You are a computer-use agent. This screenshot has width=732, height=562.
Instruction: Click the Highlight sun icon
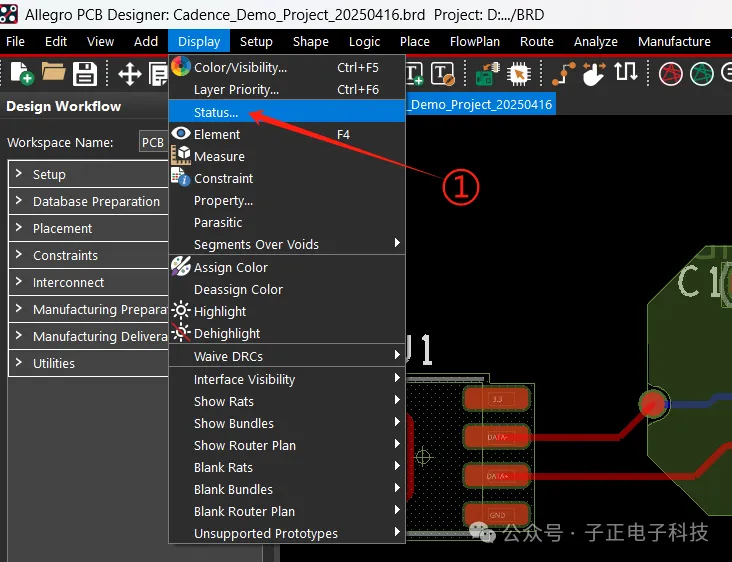click(181, 310)
